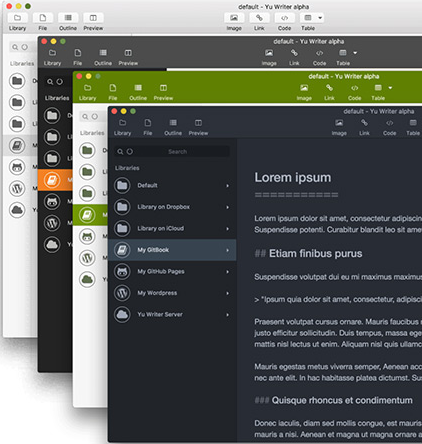Open the Table dropdown arrow in green toolbar
The height and width of the screenshot is (444, 422).
click(390, 88)
